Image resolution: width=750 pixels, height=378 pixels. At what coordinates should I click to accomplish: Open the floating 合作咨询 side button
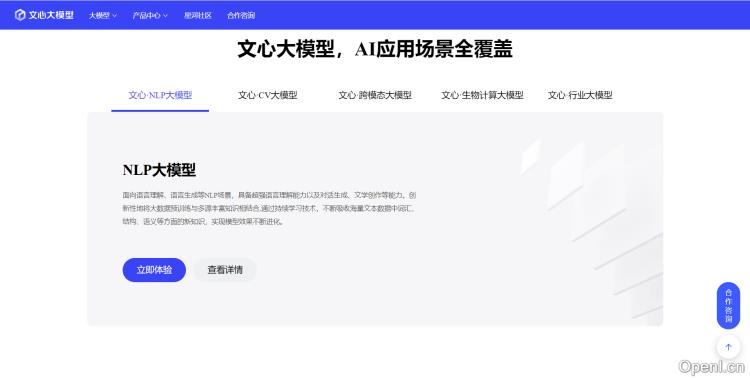pos(728,305)
